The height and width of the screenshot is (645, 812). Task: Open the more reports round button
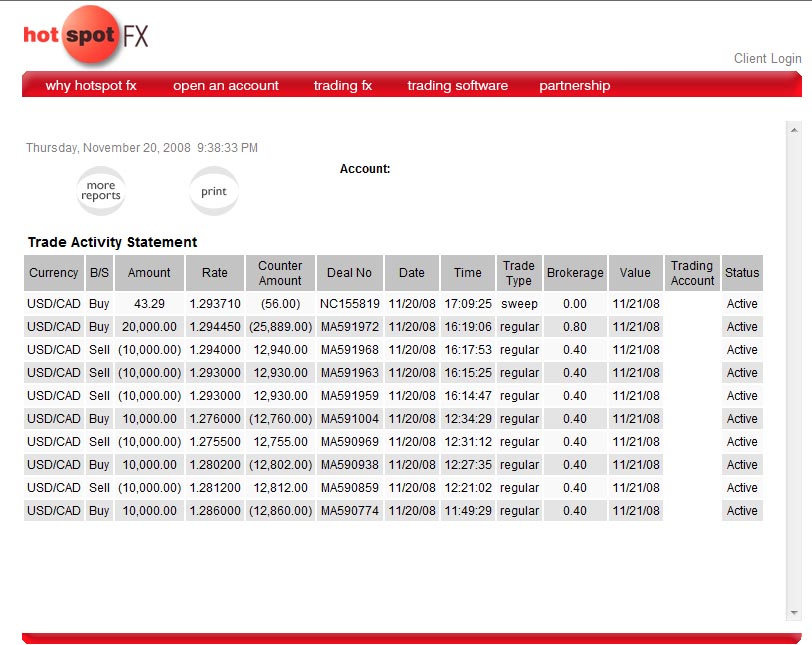[x=101, y=190]
